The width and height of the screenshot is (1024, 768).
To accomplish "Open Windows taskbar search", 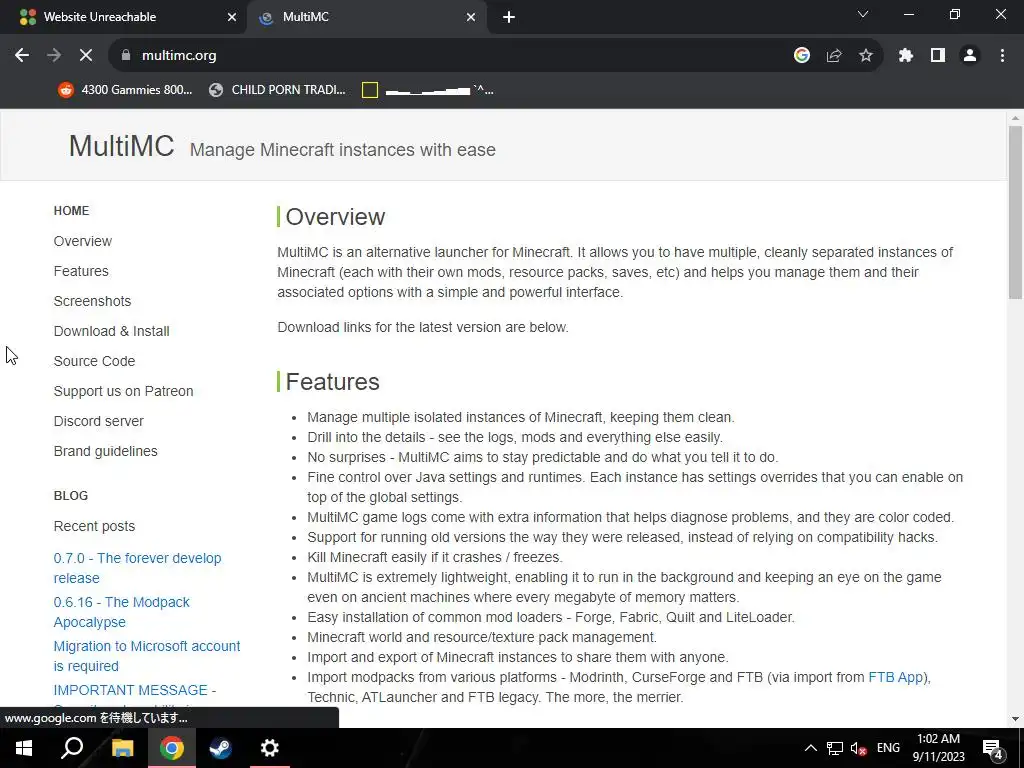I will pyautogui.click(x=72, y=748).
